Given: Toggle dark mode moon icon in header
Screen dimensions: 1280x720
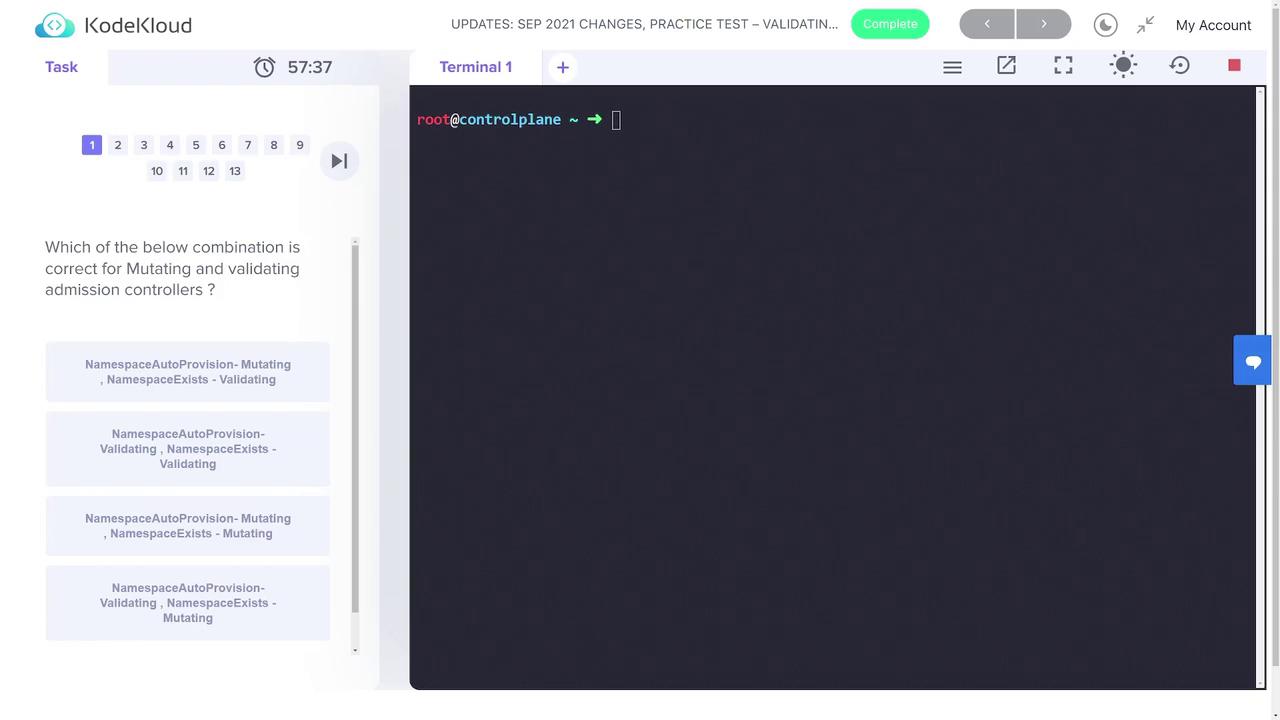Looking at the screenshot, I should click(x=1105, y=25).
